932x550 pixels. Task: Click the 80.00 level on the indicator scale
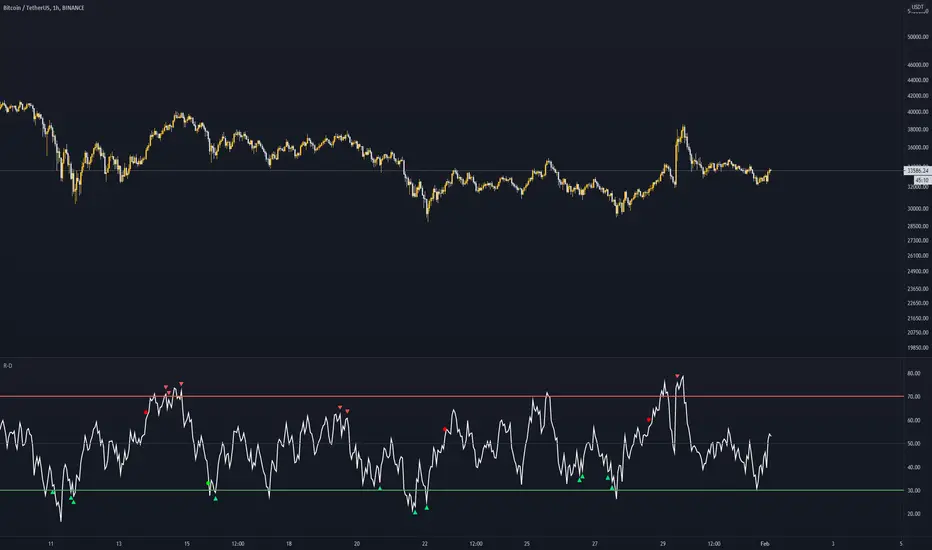tap(913, 373)
